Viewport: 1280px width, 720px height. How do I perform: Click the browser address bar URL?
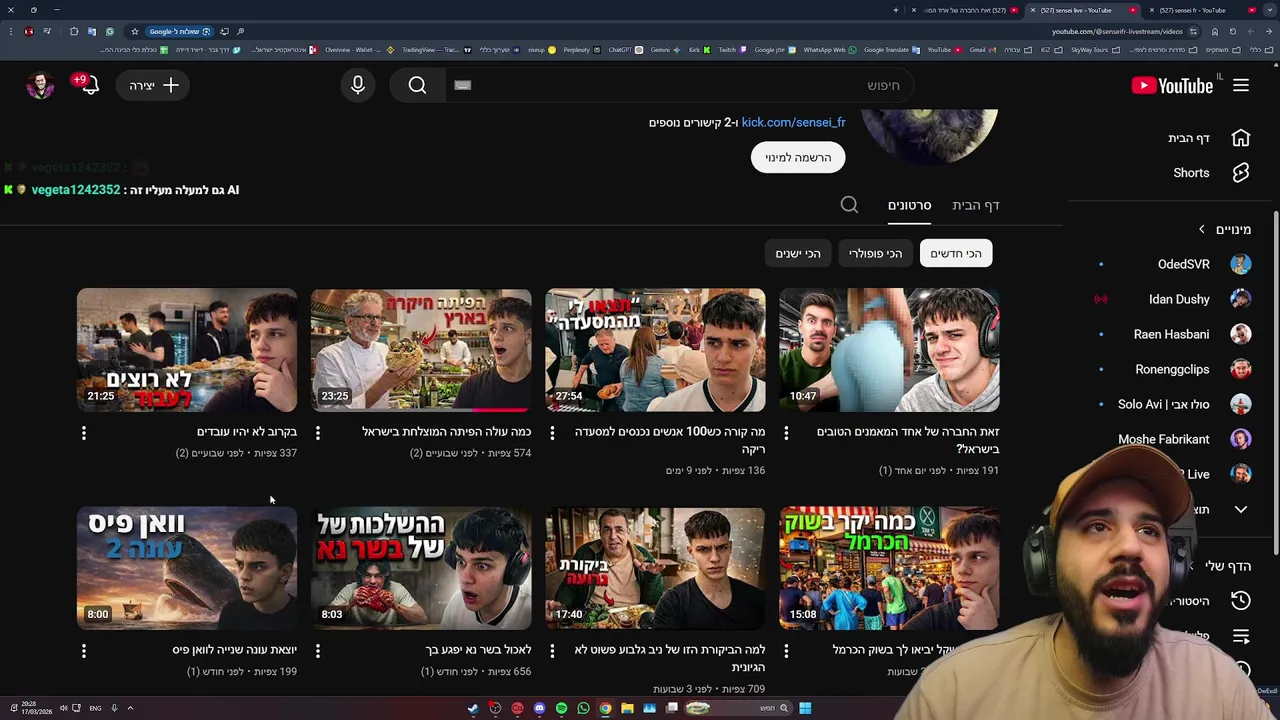1116,31
